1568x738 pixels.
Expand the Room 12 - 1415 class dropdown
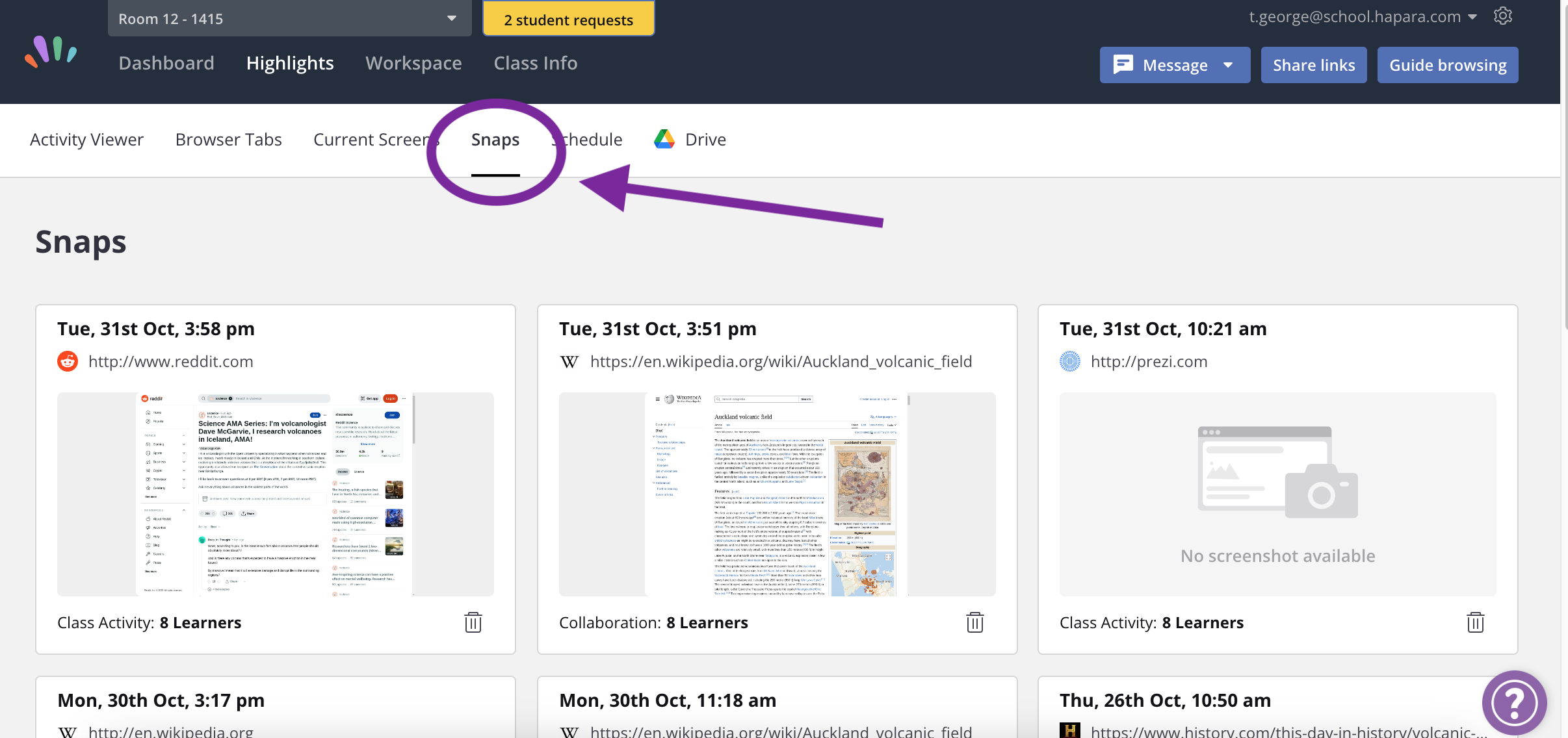[290, 18]
